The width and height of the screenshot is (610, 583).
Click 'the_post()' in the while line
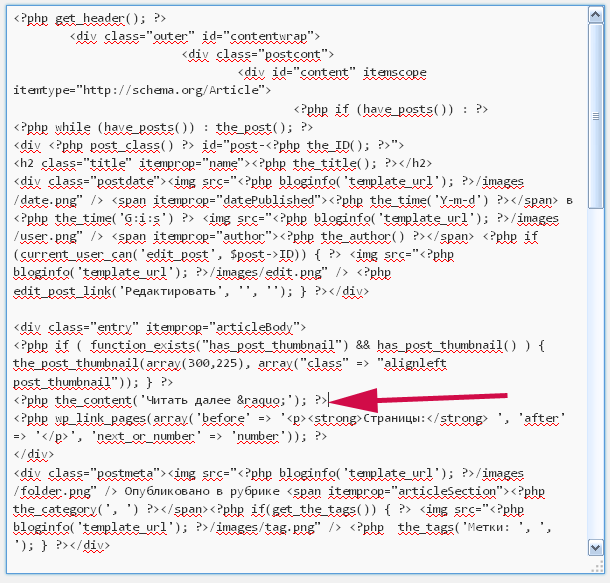[251, 127]
